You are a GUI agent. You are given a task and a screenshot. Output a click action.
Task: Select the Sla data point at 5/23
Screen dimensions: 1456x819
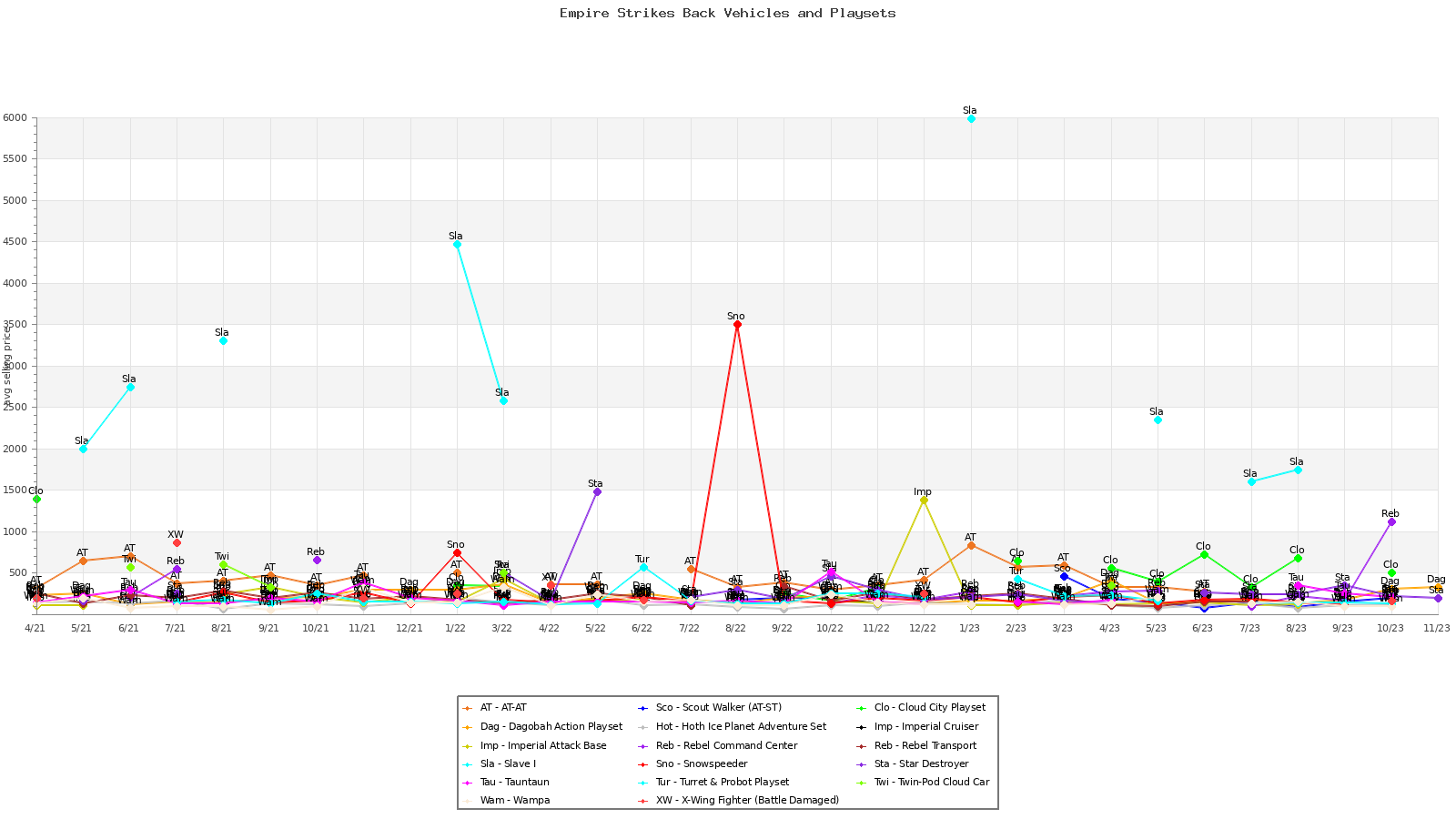pos(1158,420)
